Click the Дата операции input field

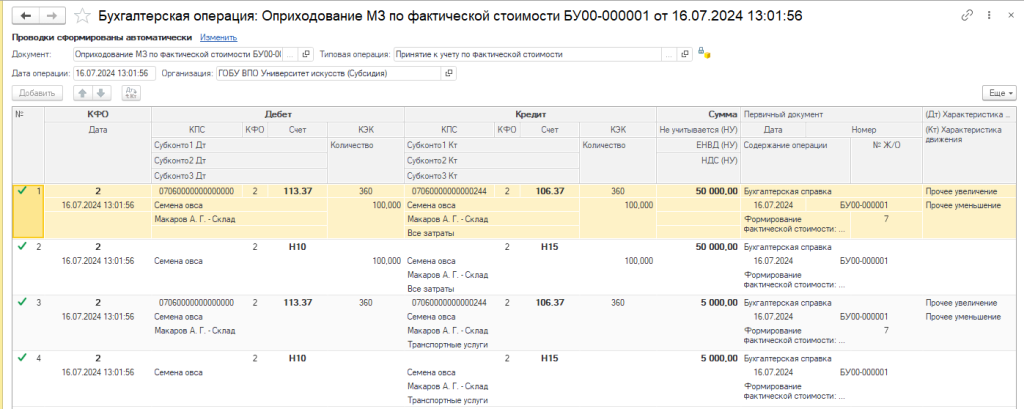click(x=110, y=73)
